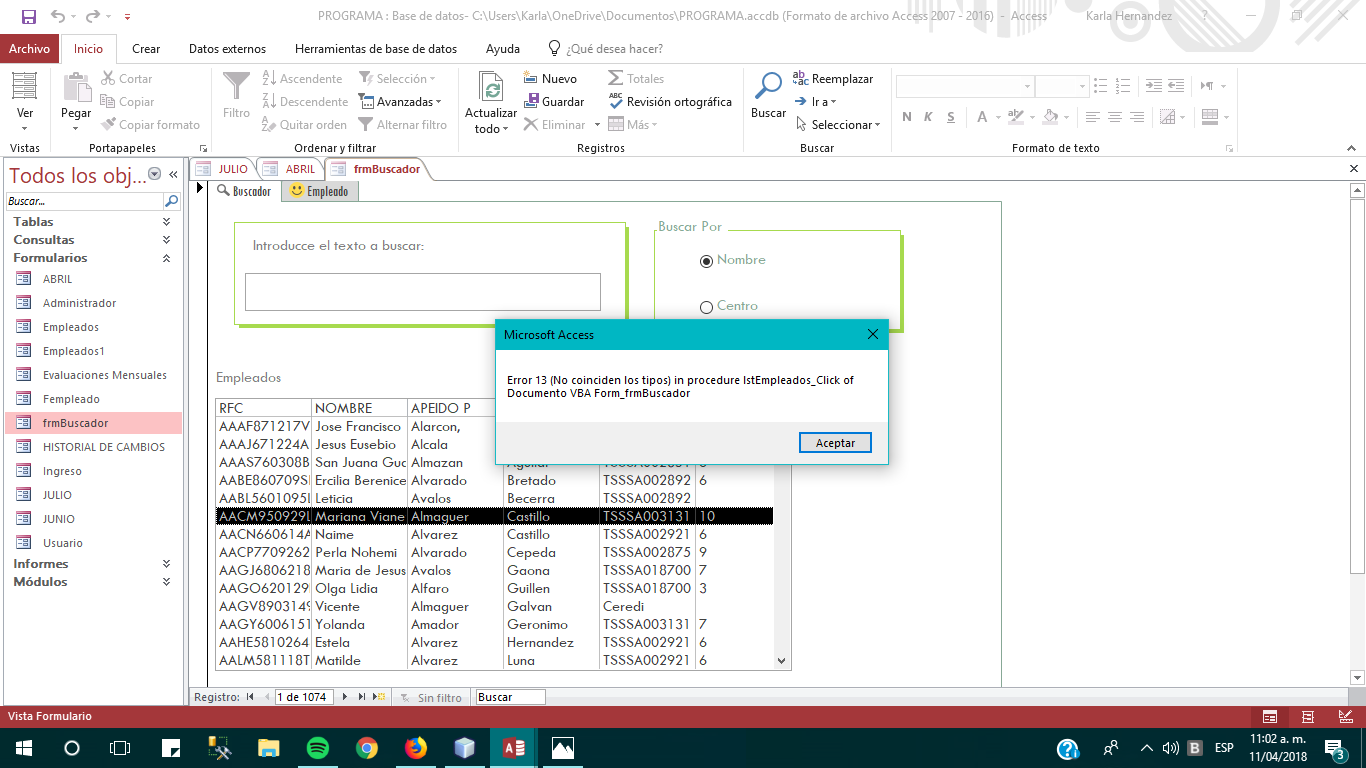Click the Filtro funnel icon
This screenshot has height=768, width=1366.
point(237,87)
